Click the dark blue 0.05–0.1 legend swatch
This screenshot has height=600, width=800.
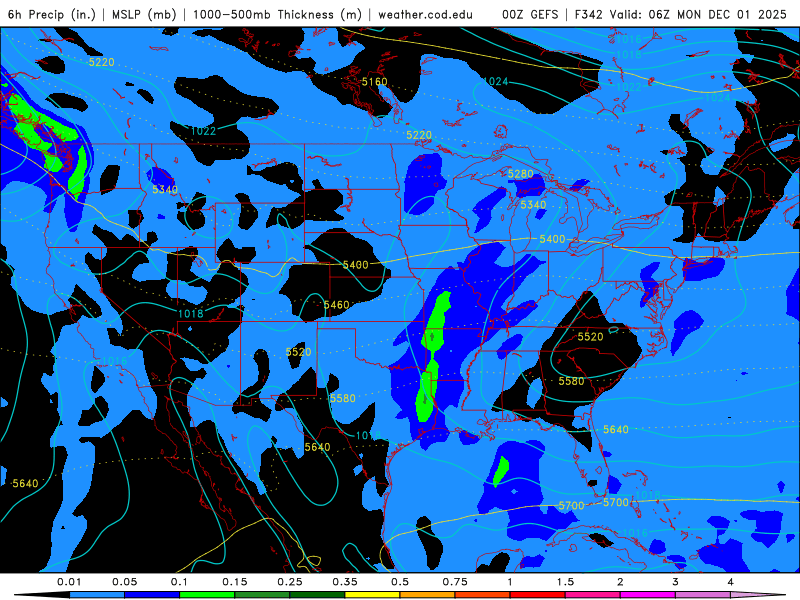(x=152, y=595)
